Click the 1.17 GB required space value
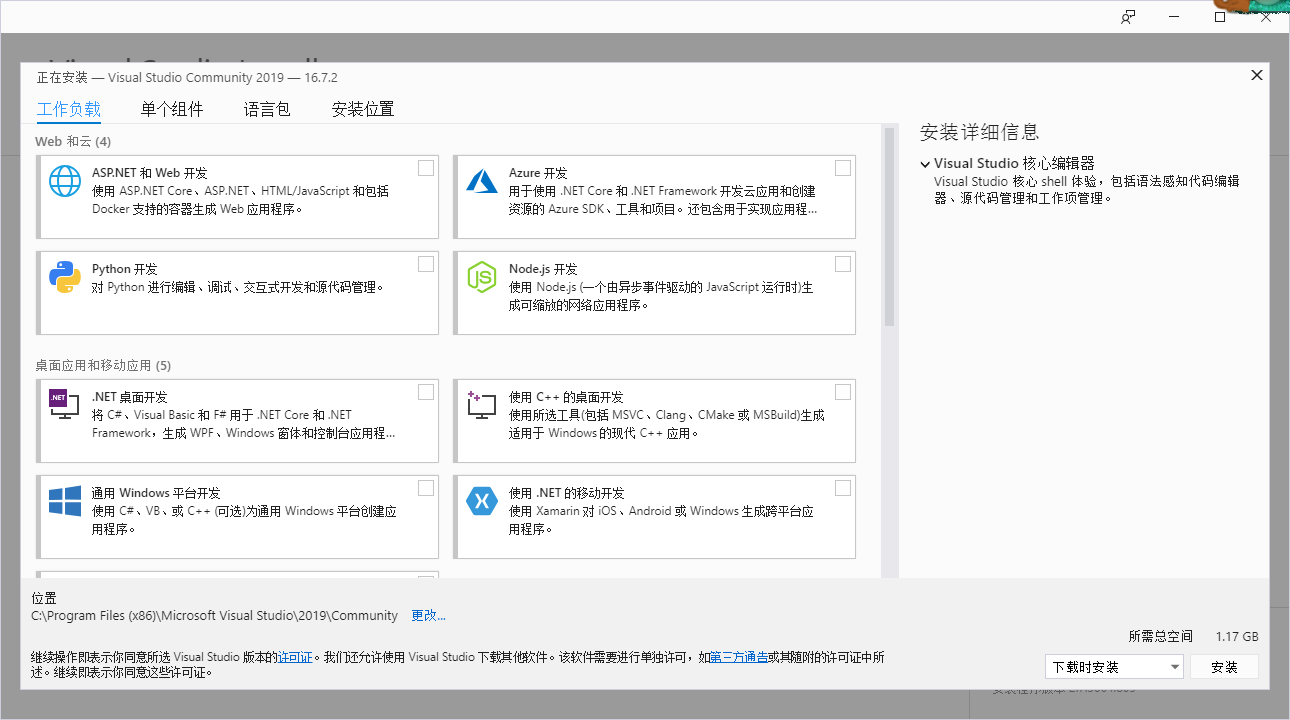Screen dimensions: 1290x720 tap(1237, 636)
